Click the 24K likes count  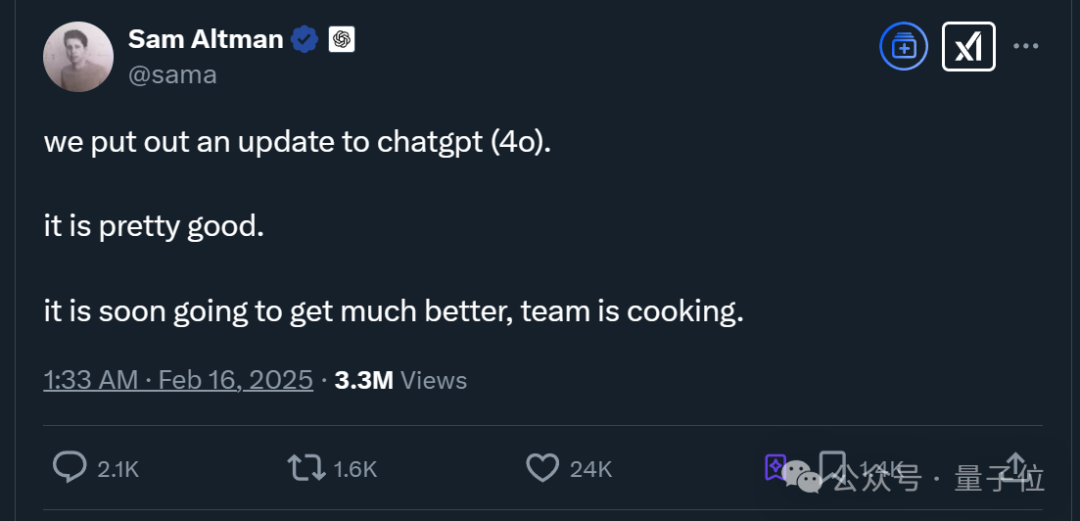pos(590,469)
